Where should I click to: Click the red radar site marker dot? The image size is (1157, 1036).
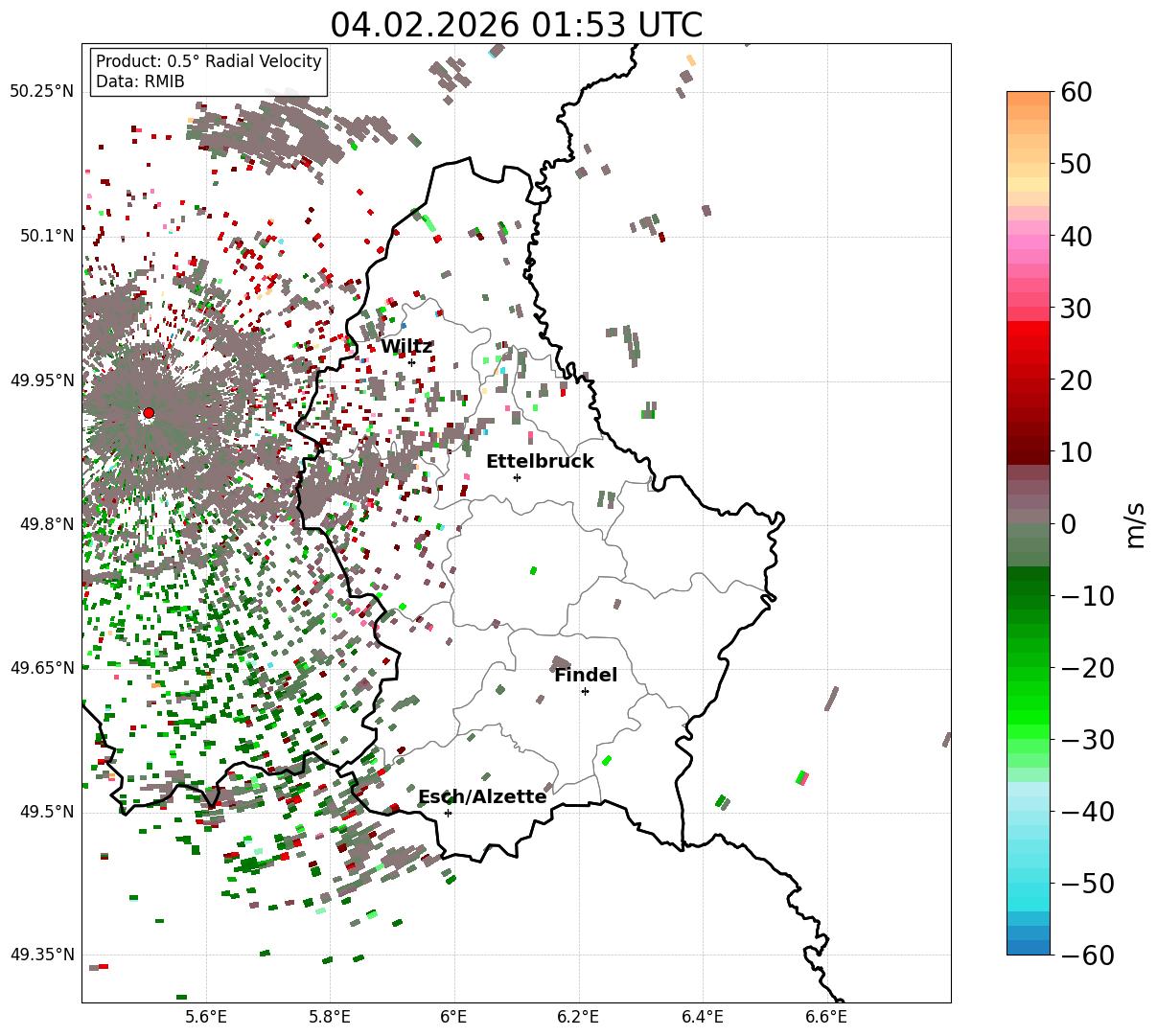coord(149,413)
